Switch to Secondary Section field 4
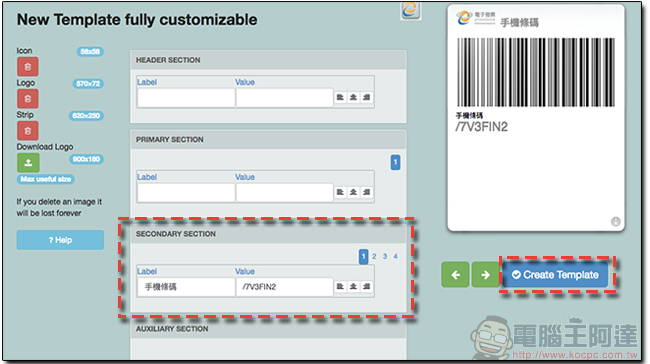The image size is (650, 364). pyautogui.click(x=395, y=257)
